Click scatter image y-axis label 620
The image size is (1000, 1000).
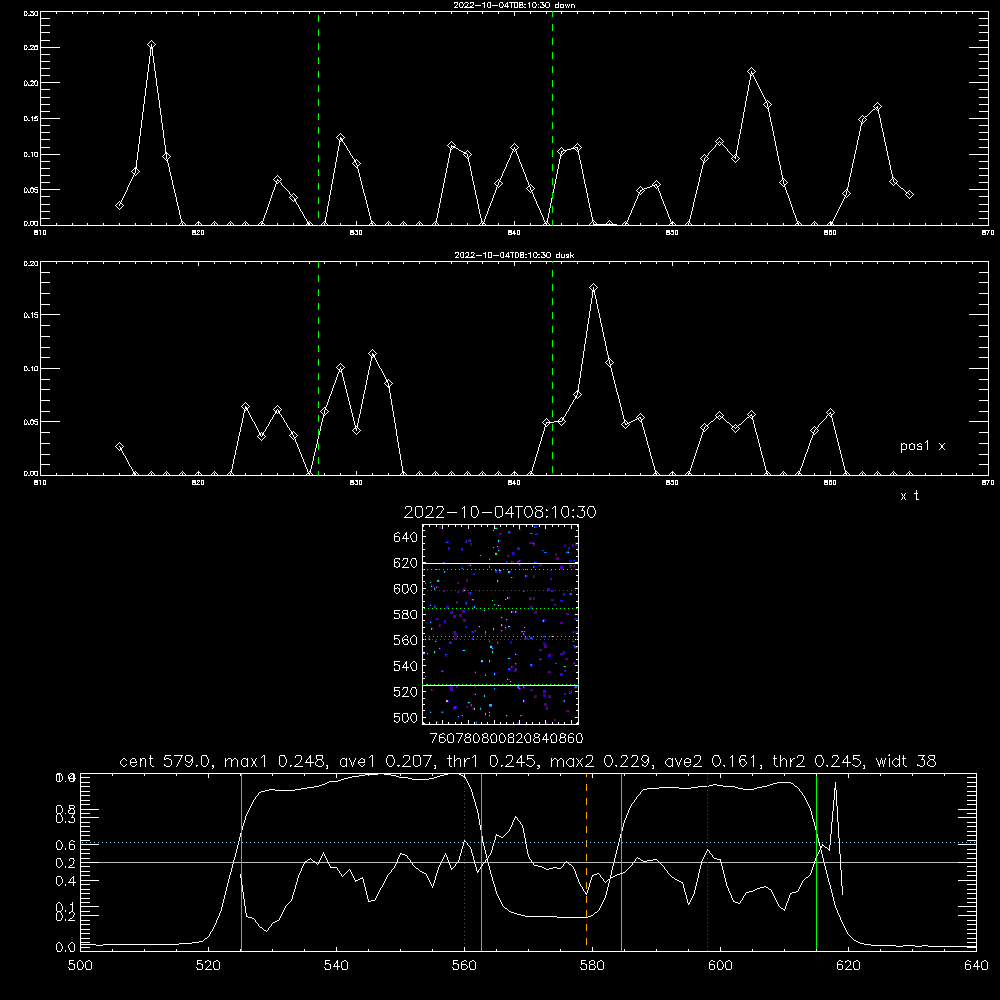tap(405, 563)
